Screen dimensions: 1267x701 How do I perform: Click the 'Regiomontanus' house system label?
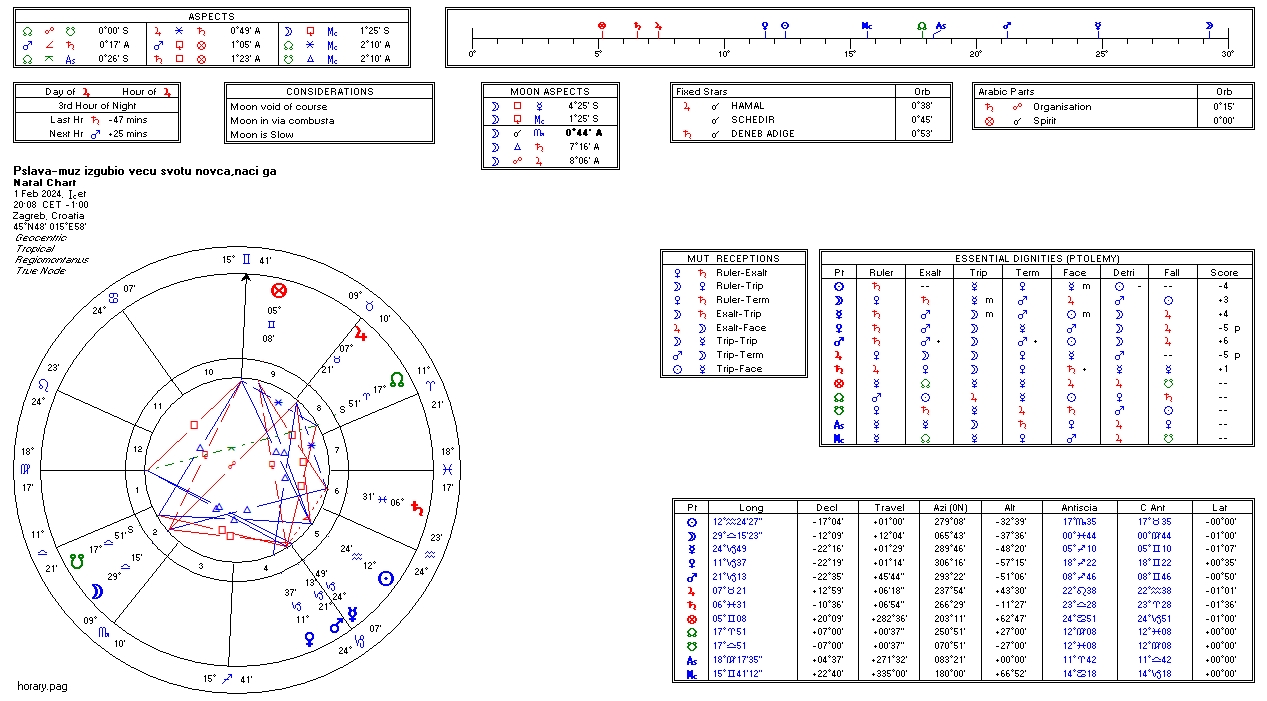click(52, 260)
